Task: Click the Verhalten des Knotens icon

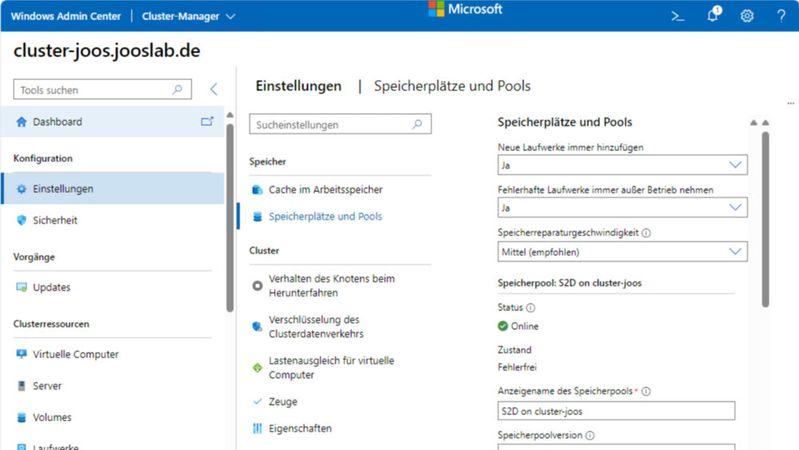Action: [x=257, y=286]
